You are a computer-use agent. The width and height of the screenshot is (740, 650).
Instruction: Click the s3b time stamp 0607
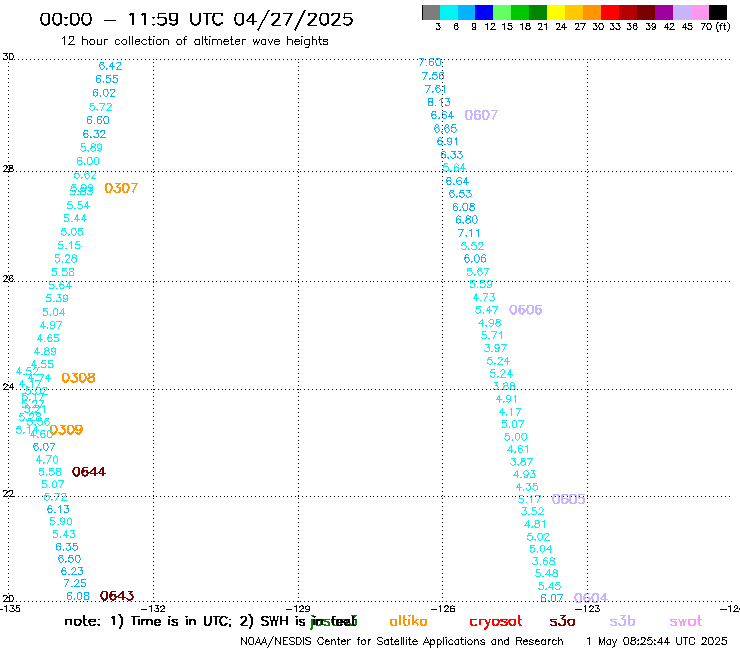[x=481, y=115]
